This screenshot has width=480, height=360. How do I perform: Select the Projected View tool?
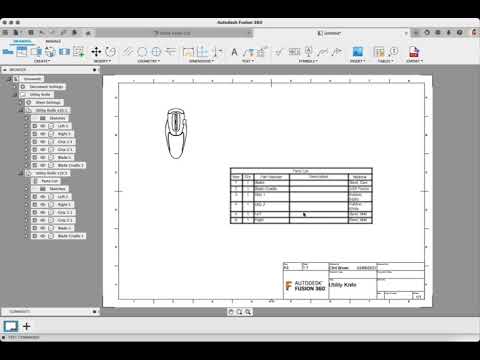coord(22,52)
